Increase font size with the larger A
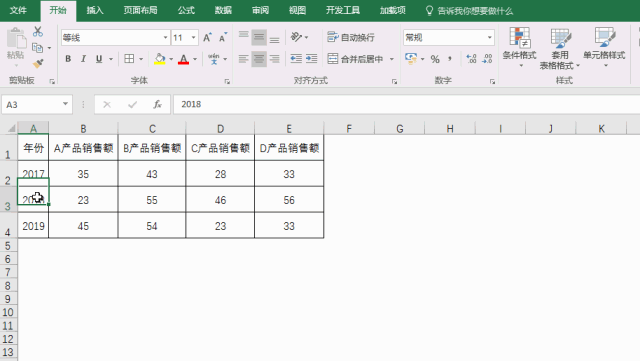640x361 pixels. (x=207, y=38)
